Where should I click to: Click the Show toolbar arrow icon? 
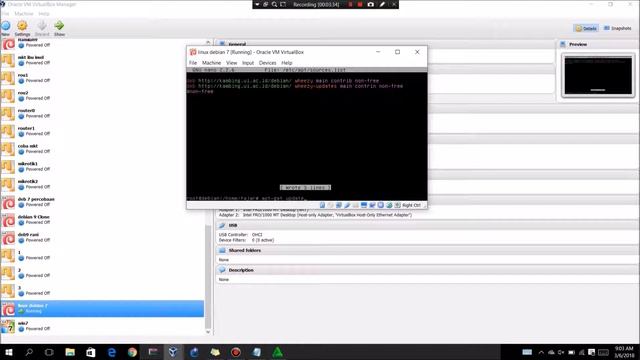click(59, 25)
